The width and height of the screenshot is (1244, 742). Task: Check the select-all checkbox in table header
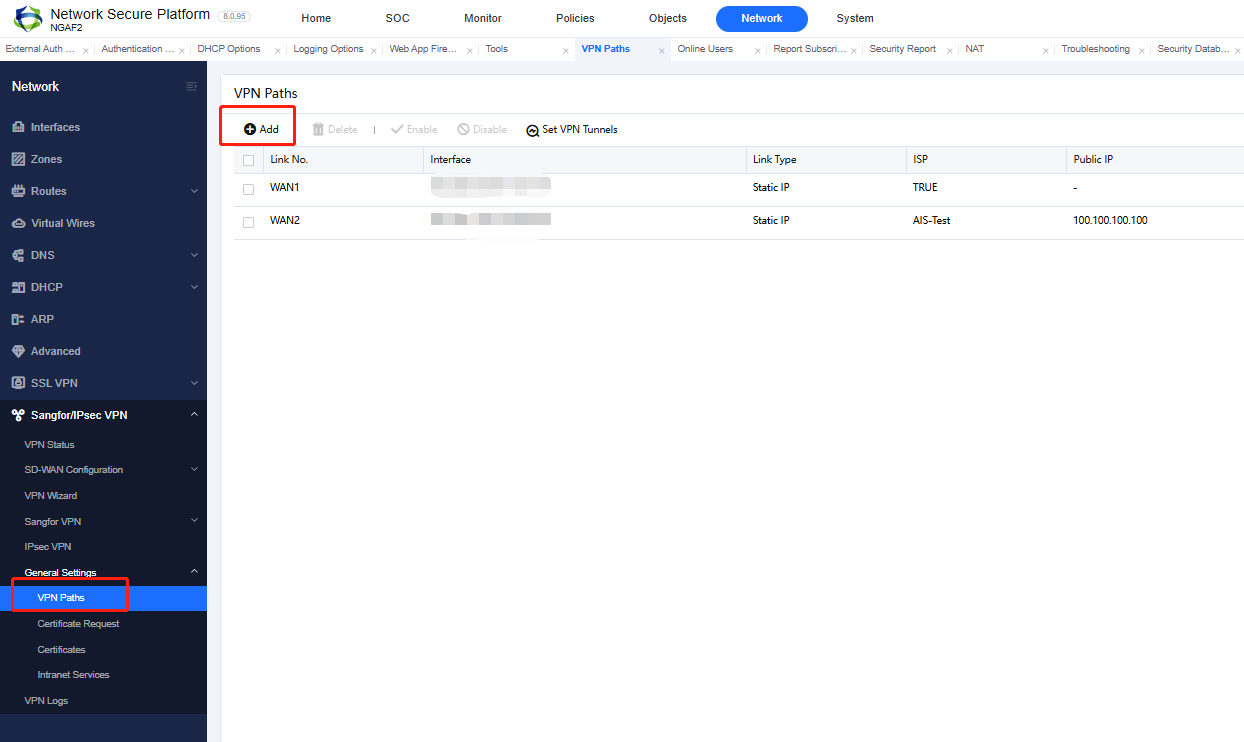click(248, 159)
